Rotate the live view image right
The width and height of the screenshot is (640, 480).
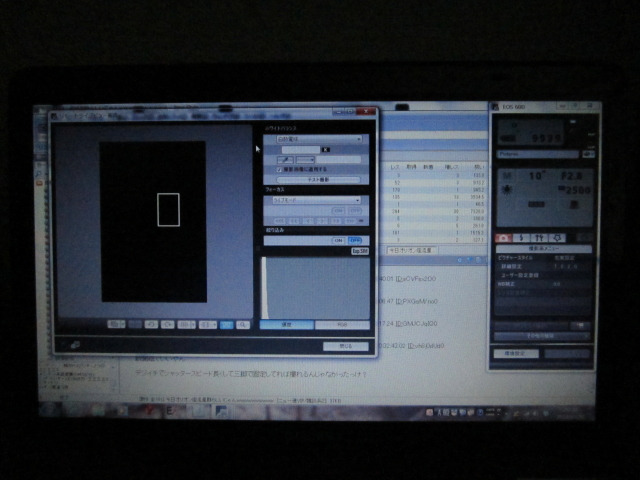coord(167,324)
